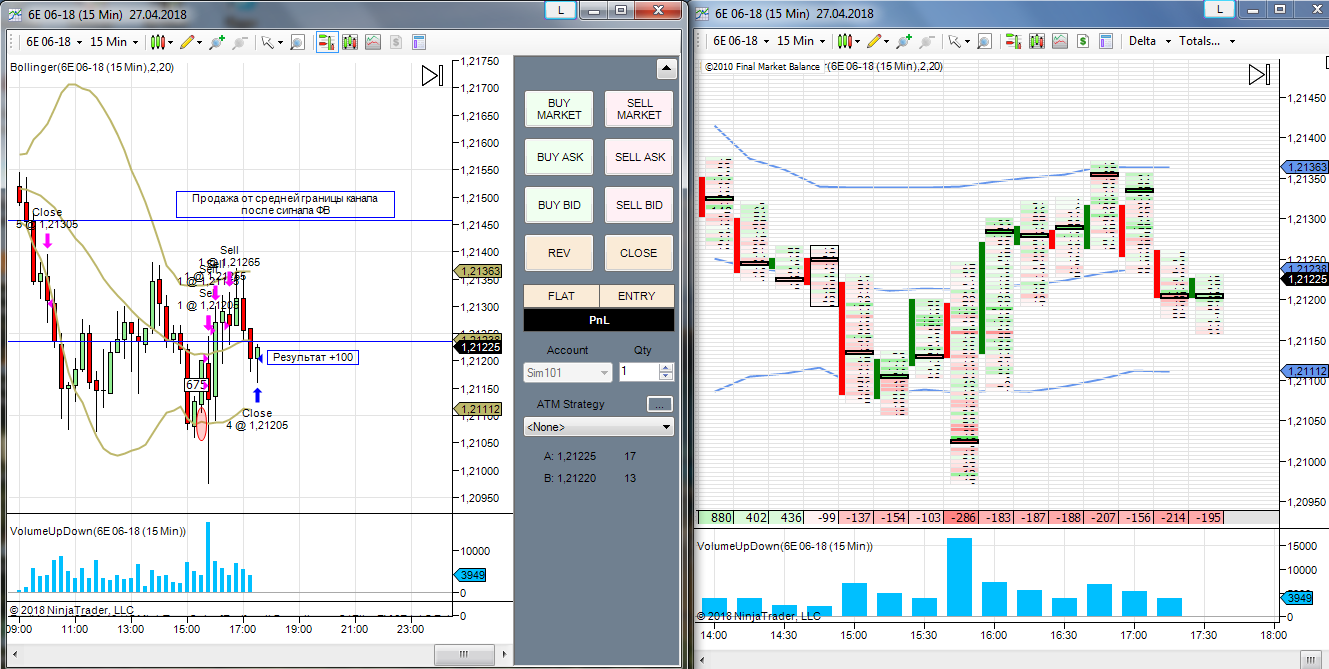The width and height of the screenshot is (1329, 669).
Task: Open Indicators icon in right chart toolbar
Action: point(1060,42)
